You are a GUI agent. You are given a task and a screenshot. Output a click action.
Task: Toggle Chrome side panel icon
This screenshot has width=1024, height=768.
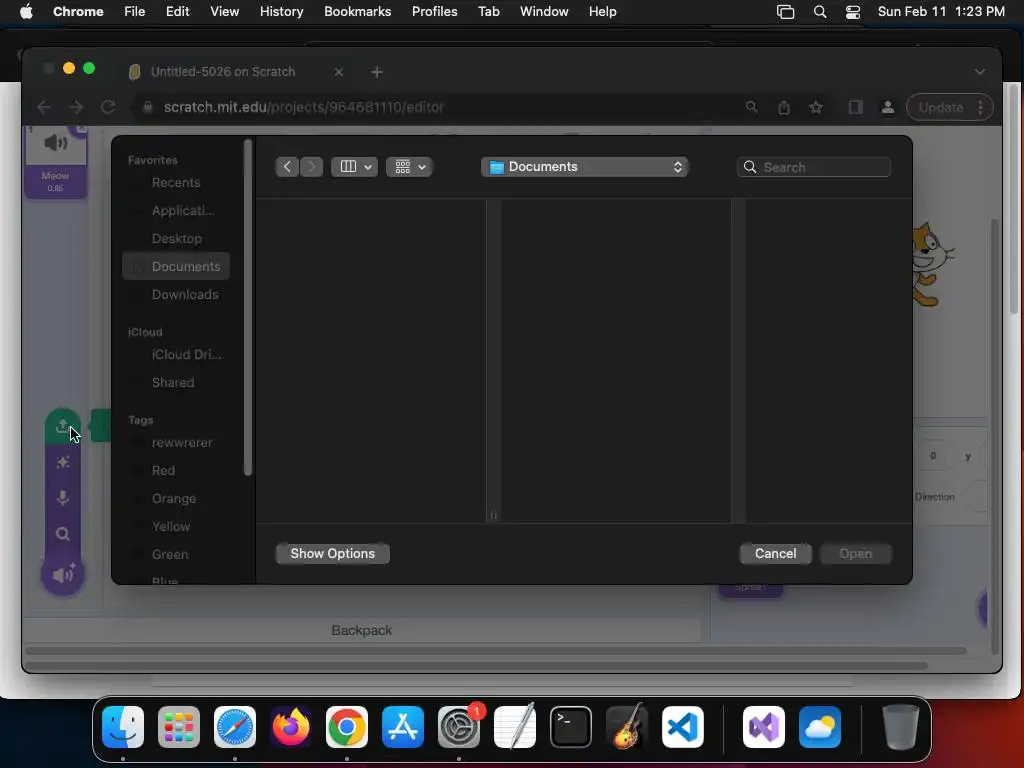[x=856, y=107]
